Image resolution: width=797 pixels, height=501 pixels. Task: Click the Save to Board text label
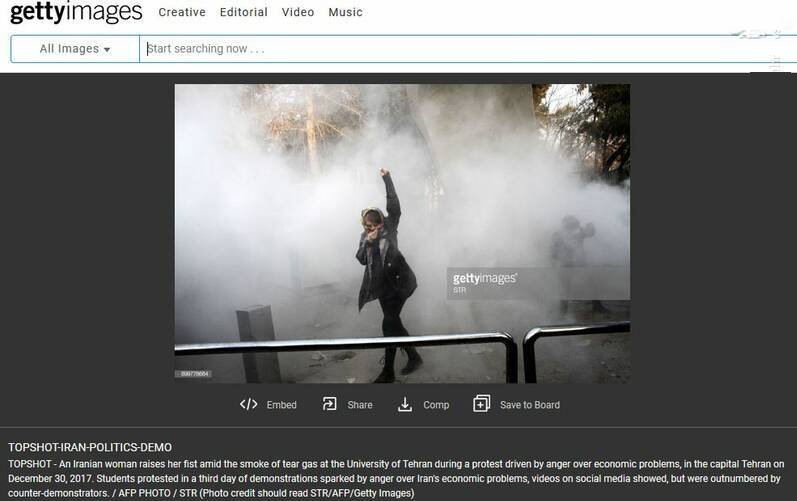click(529, 405)
